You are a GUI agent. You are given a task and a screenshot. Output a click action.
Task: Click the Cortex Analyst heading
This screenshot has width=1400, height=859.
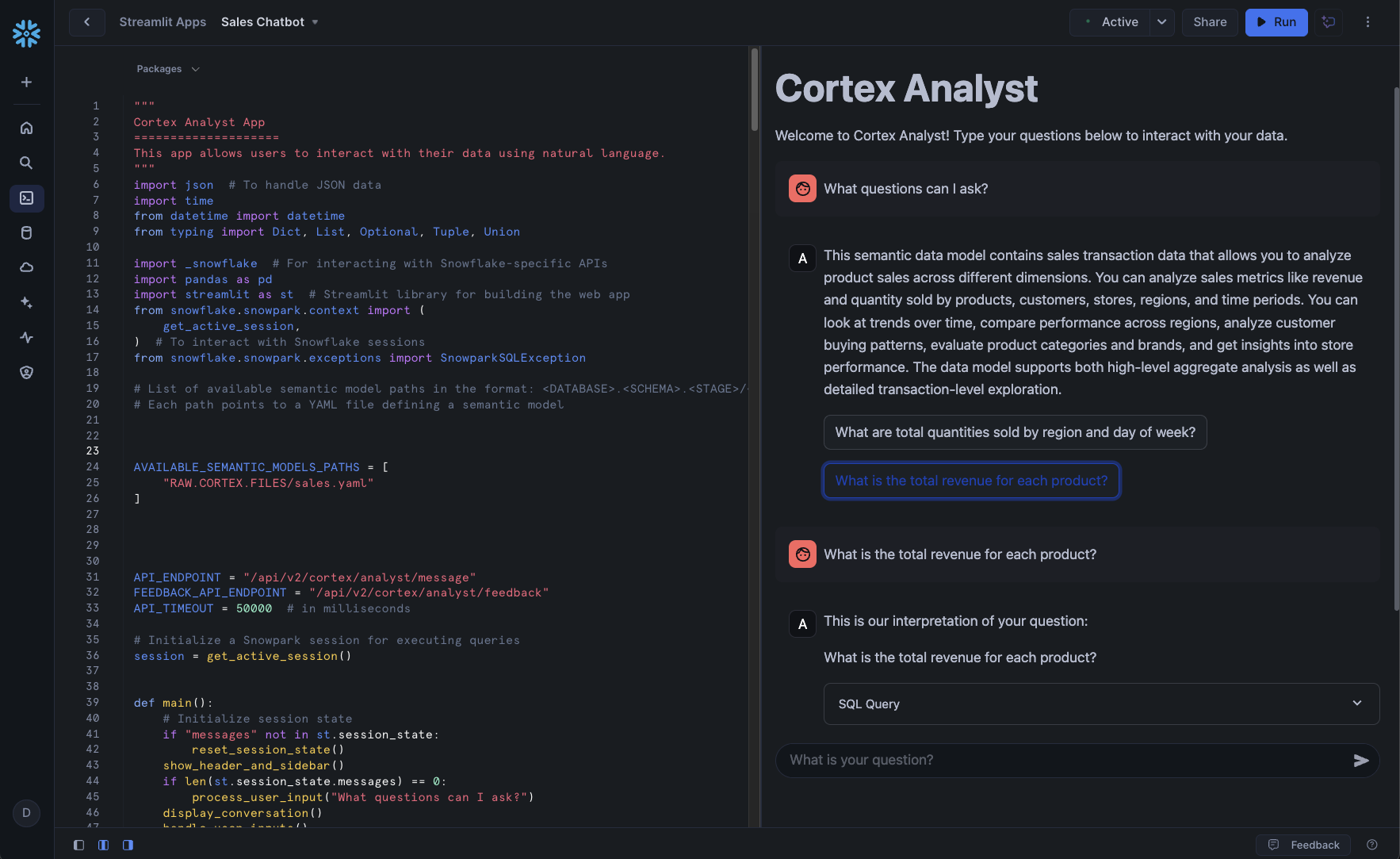click(906, 88)
